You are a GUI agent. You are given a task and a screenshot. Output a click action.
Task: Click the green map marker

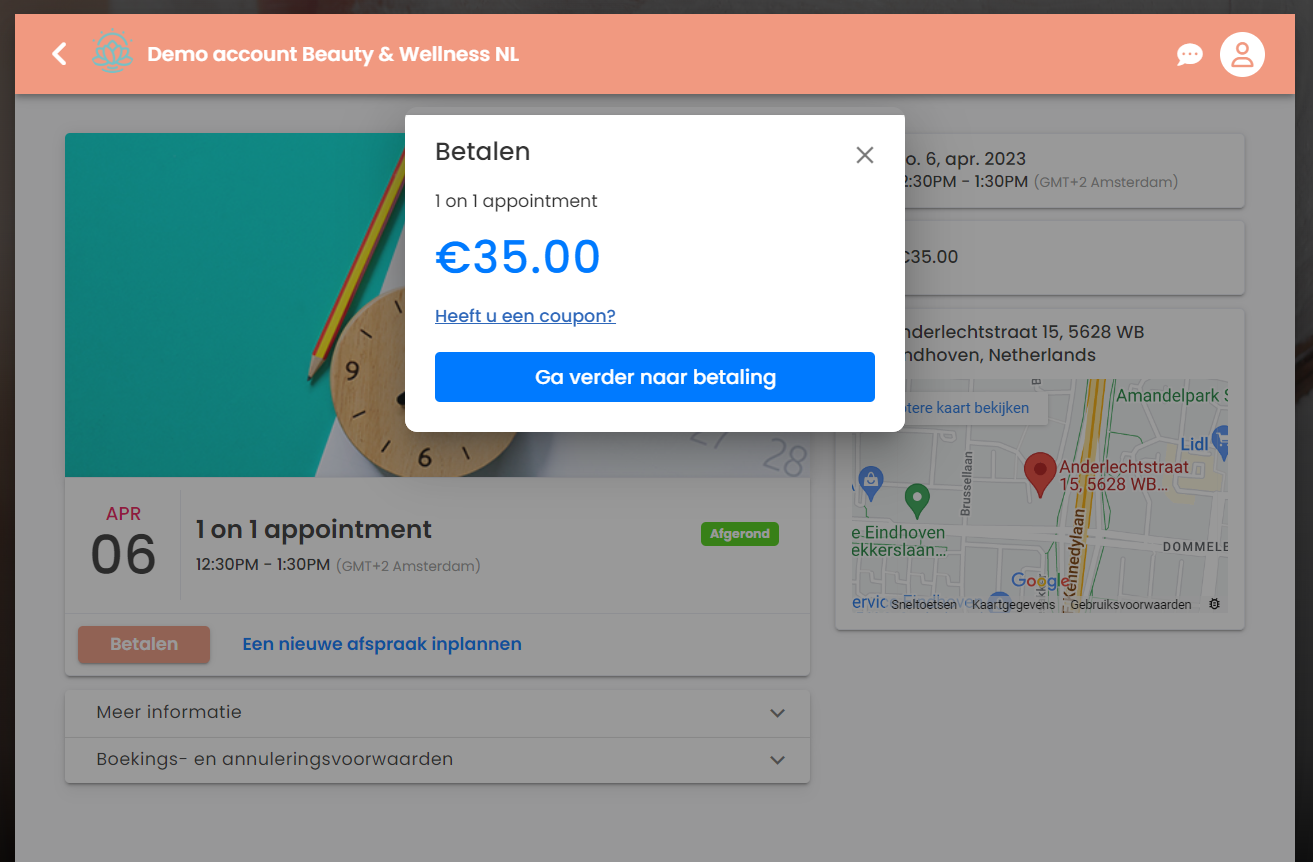[916, 499]
